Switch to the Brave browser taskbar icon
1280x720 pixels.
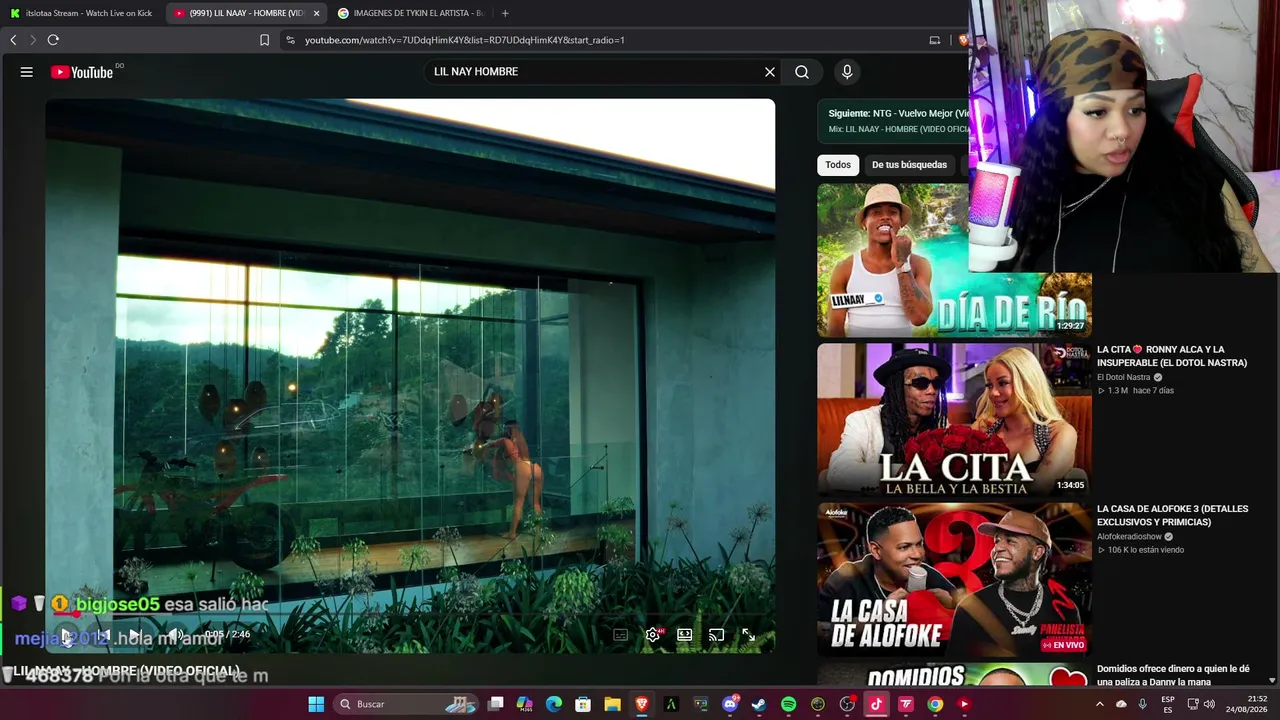click(642, 704)
